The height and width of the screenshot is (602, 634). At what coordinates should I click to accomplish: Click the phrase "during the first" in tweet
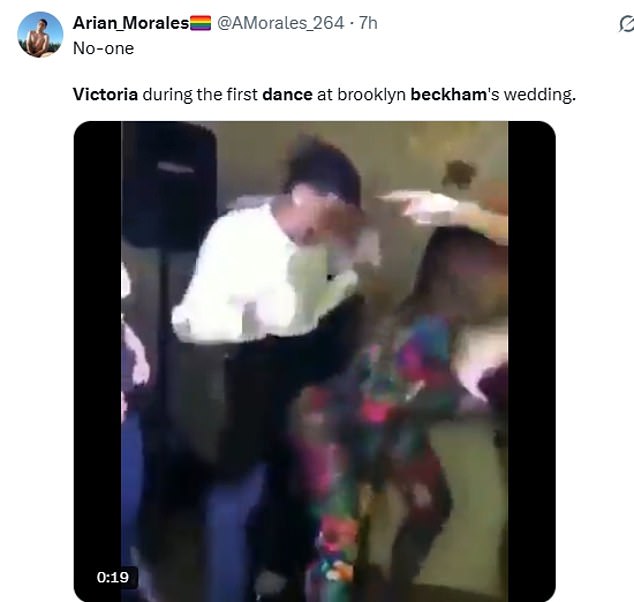coord(200,96)
